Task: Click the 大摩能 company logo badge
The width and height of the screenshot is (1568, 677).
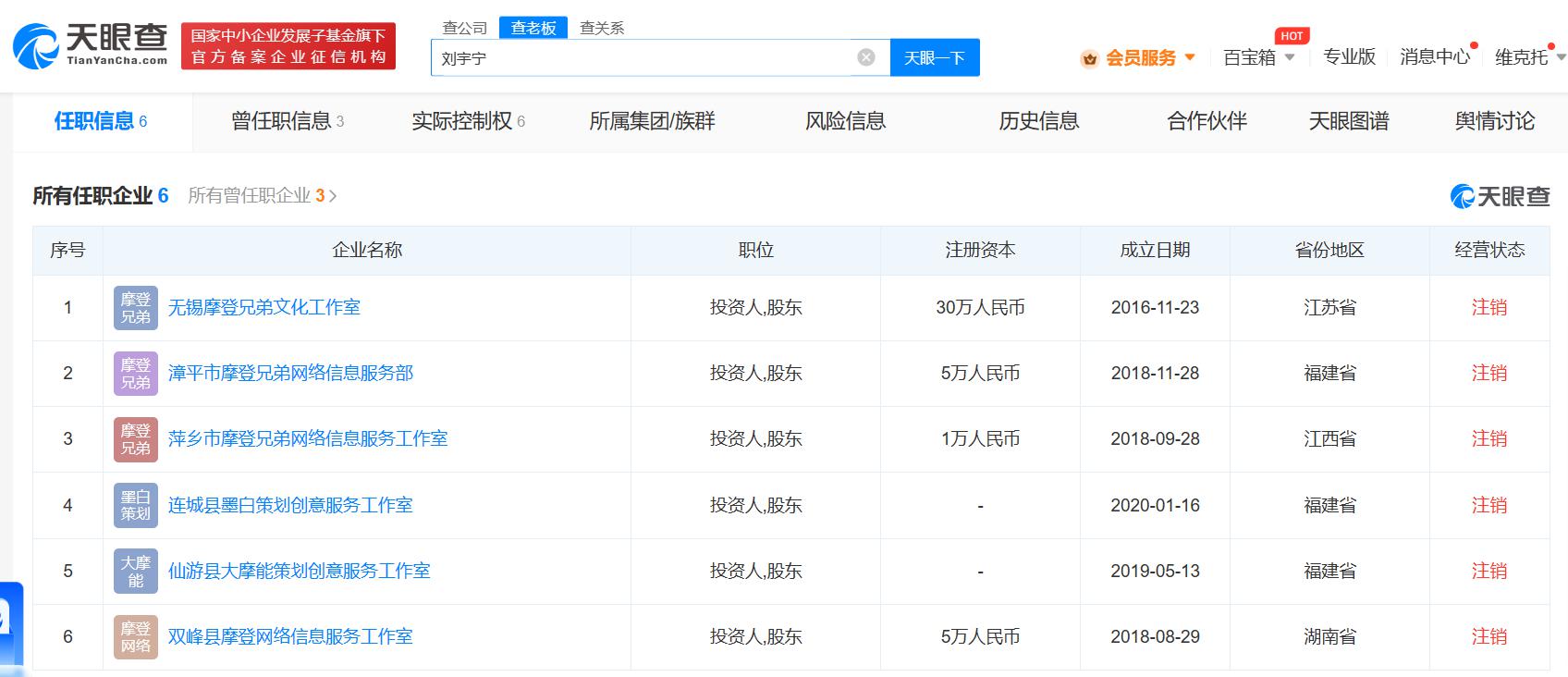Action: pyautogui.click(x=136, y=572)
